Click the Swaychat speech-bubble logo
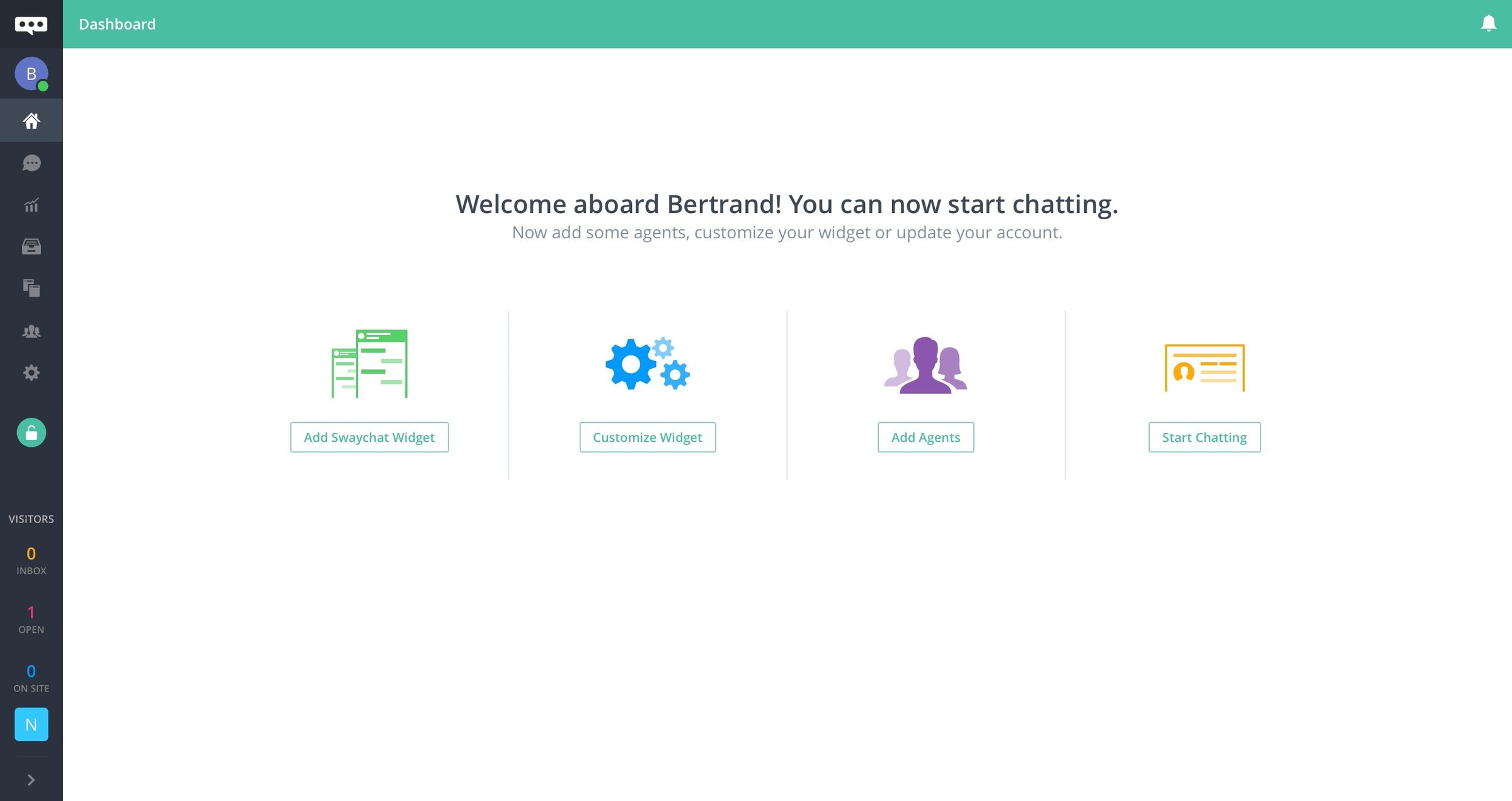 click(x=31, y=25)
